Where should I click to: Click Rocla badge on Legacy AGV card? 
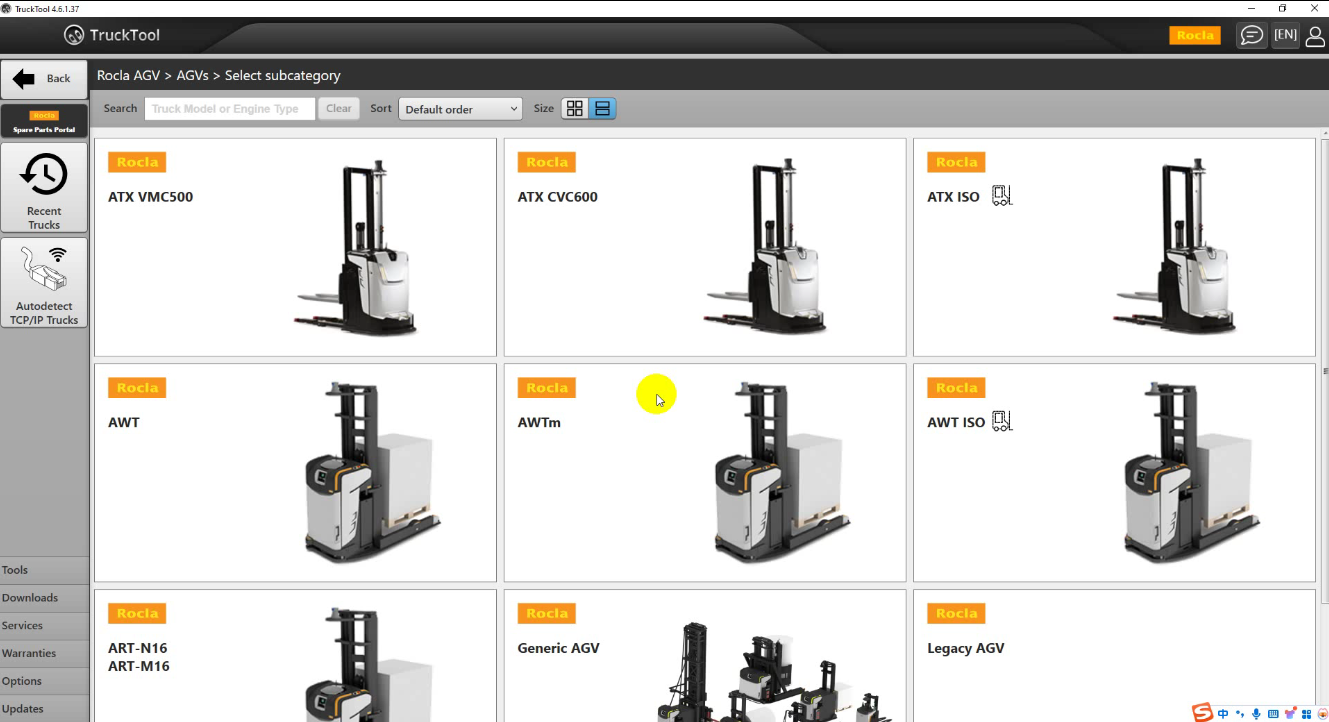957,614
